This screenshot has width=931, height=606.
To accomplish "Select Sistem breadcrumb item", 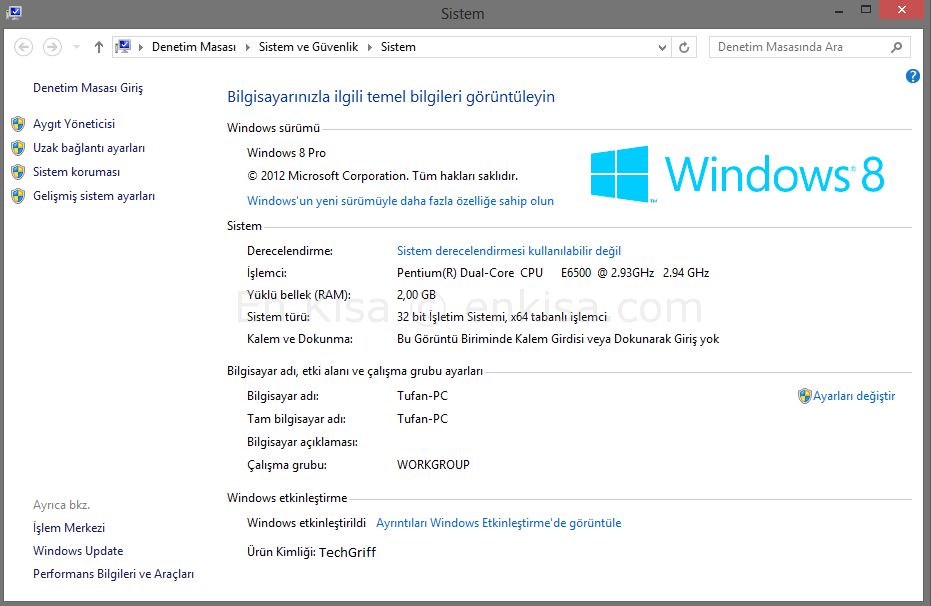I will [398, 47].
